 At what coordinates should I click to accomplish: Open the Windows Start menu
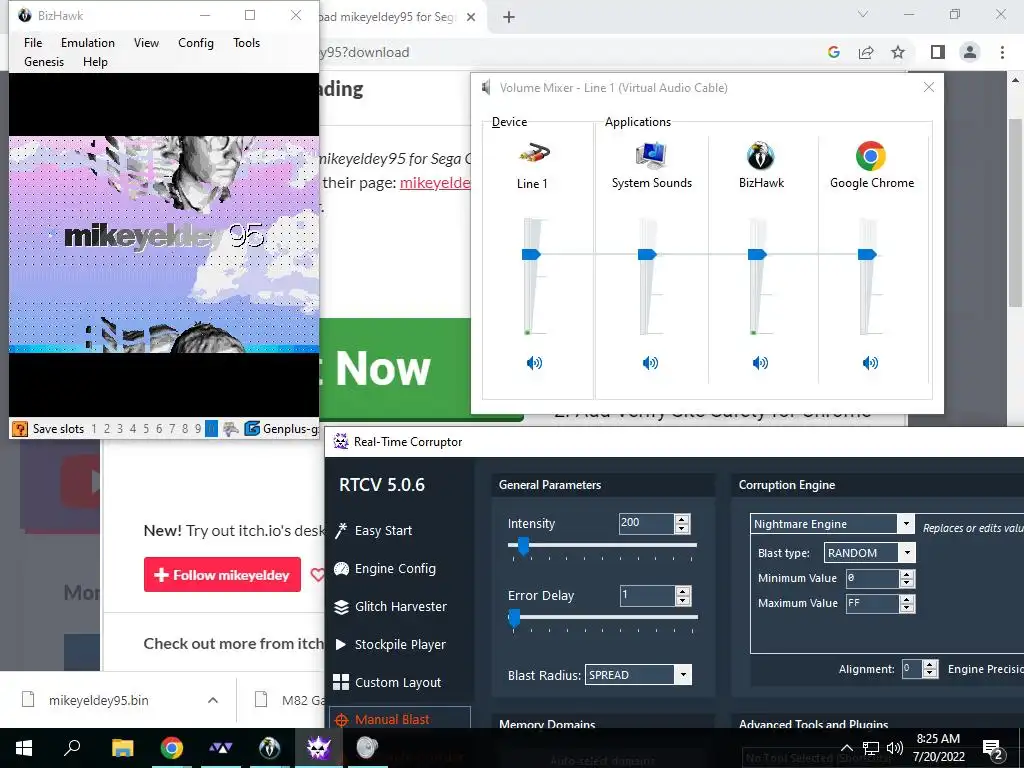(x=24, y=747)
